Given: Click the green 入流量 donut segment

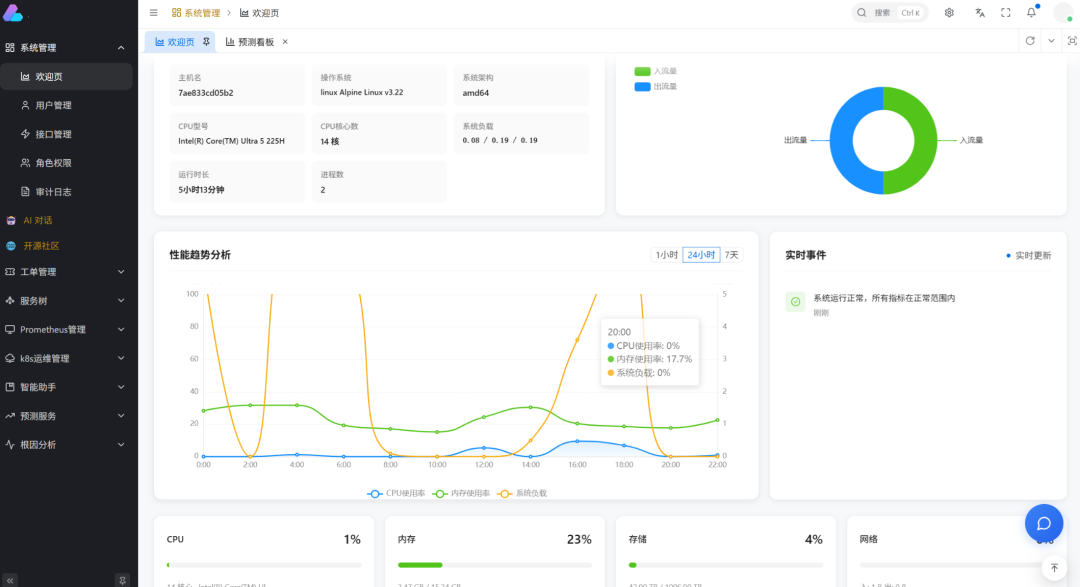Looking at the screenshot, I should [925, 141].
